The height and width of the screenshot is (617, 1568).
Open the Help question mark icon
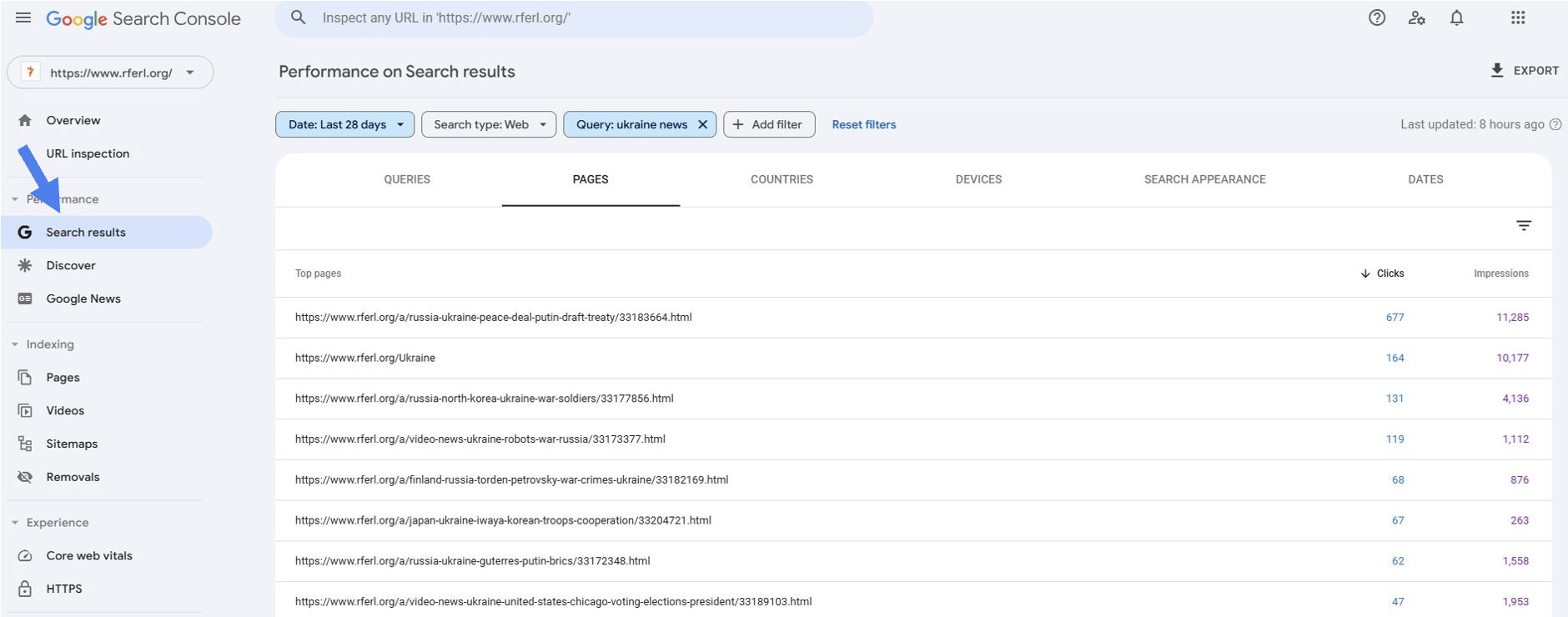click(x=1377, y=18)
